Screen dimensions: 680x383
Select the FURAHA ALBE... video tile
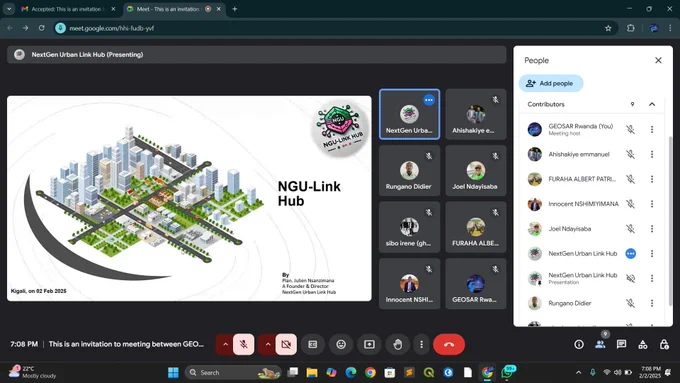coord(476,227)
